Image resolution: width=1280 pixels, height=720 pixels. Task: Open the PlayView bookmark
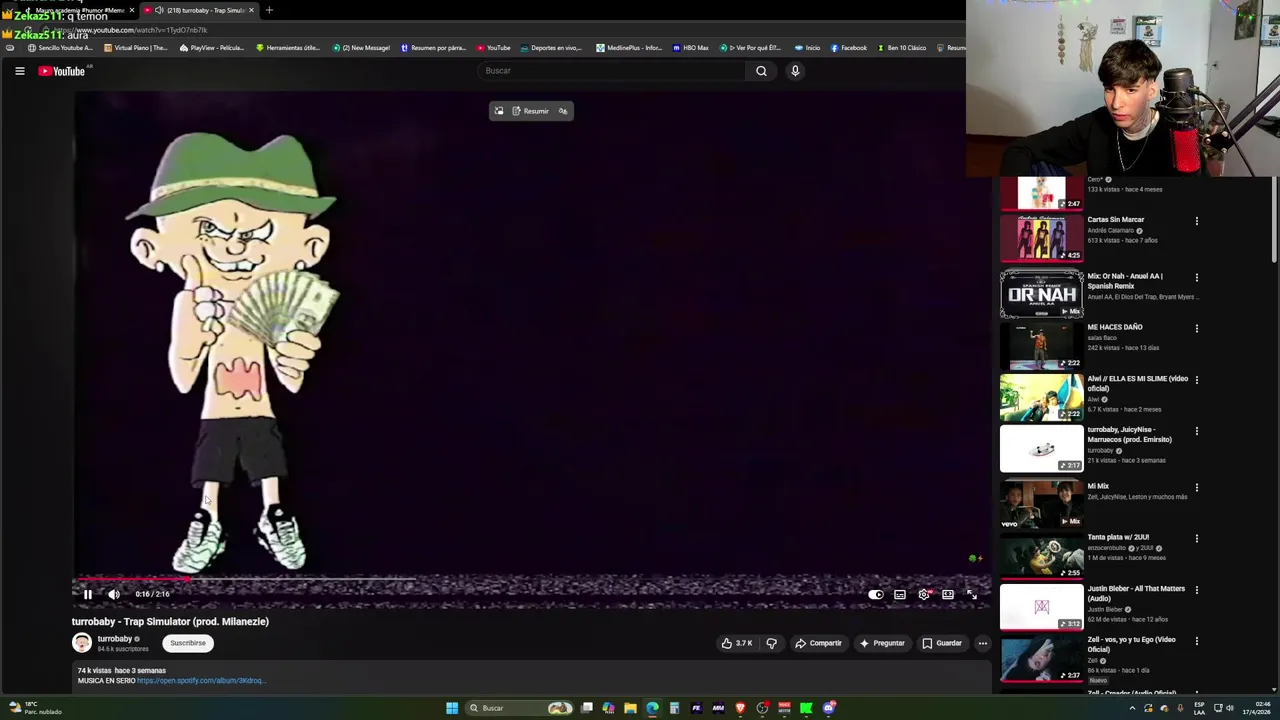pyautogui.click(x=211, y=48)
